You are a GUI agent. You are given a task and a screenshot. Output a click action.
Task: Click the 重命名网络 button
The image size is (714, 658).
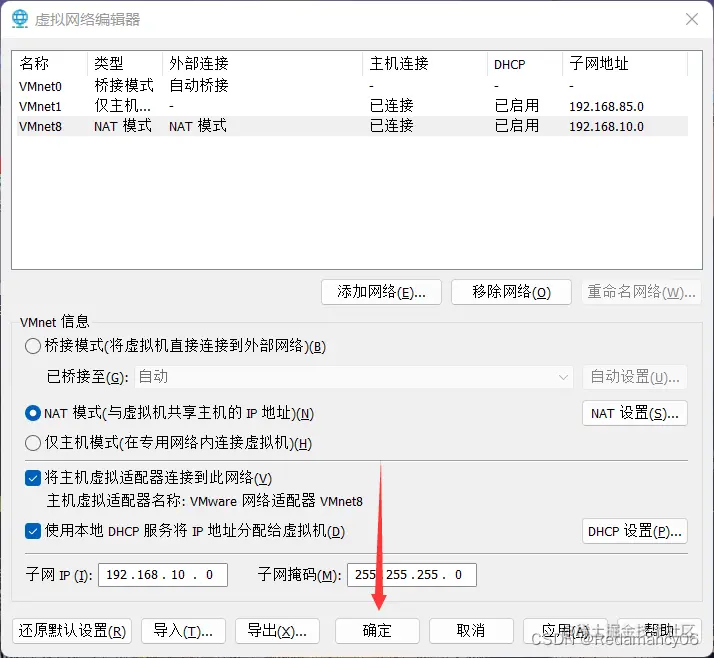[641, 292]
